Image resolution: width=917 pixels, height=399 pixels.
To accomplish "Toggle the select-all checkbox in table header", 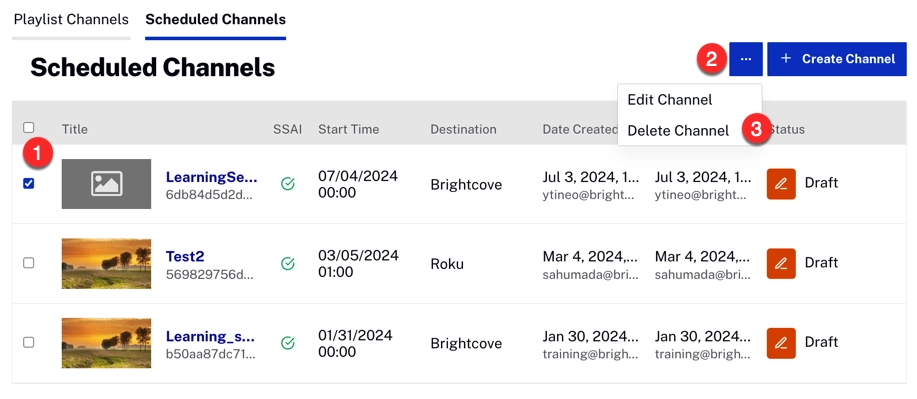I will point(29,128).
